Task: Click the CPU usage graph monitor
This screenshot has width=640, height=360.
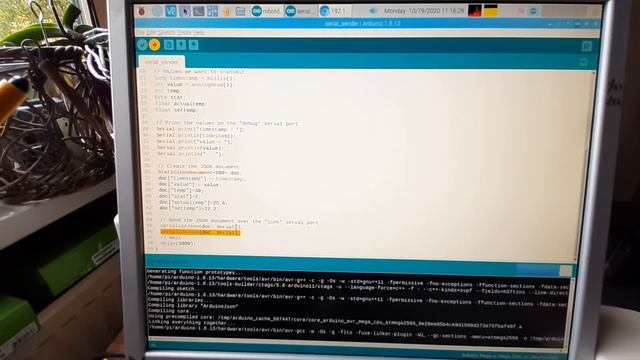Action: (475, 11)
